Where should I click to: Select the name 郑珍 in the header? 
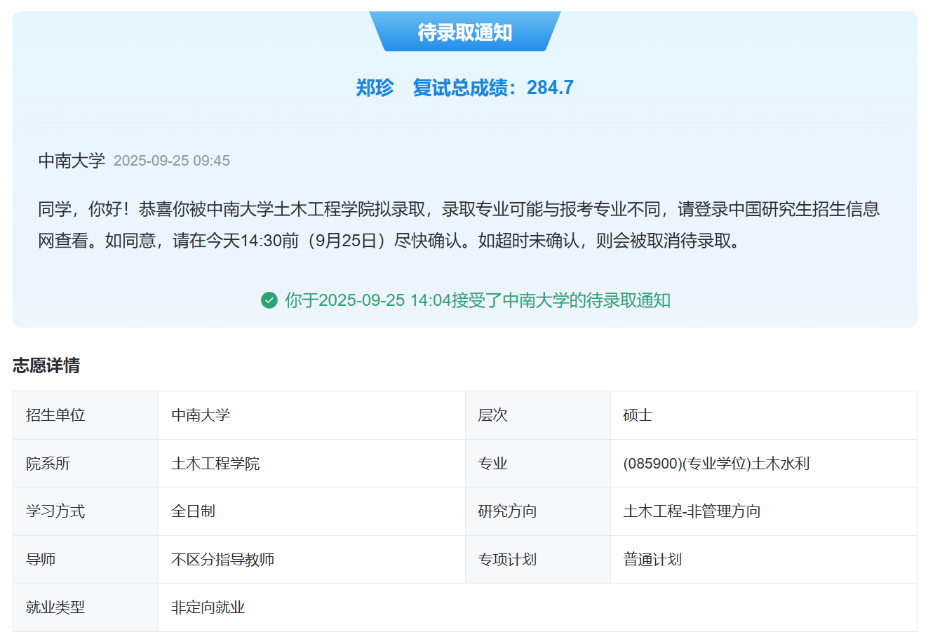pyautogui.click(x=375, y=87)
